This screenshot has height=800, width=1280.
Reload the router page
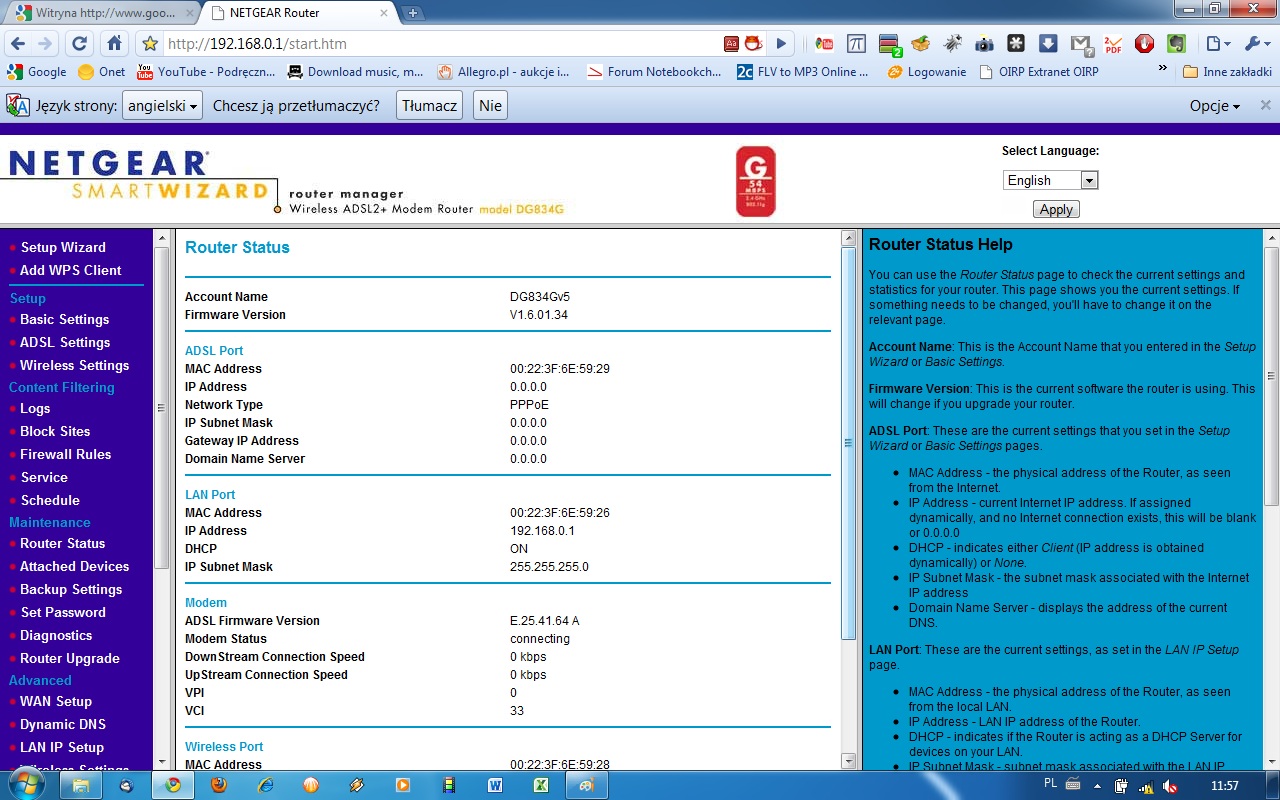[80, 44]
